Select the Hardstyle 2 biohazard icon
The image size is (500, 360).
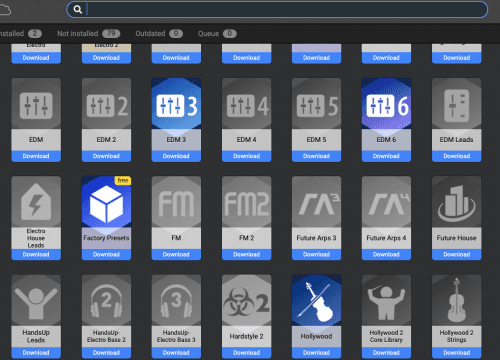[247, 303]
